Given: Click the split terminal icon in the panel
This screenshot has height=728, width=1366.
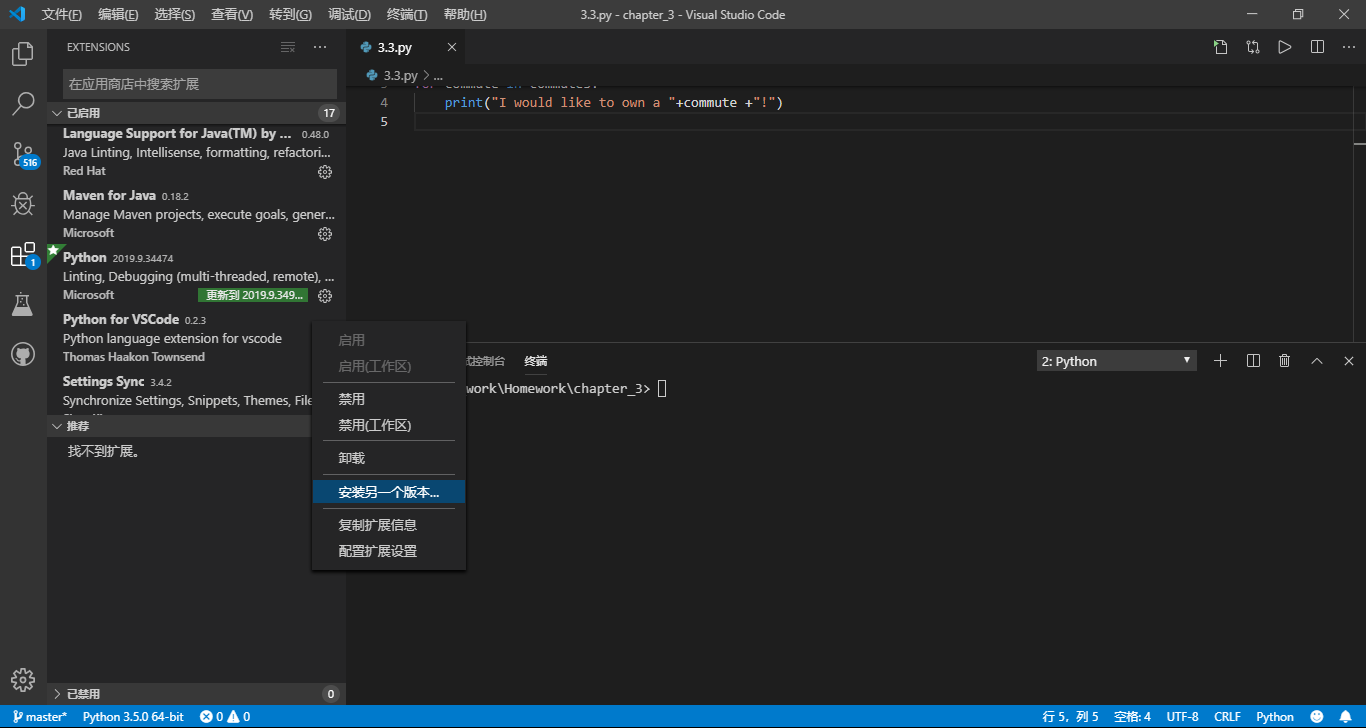Looking at the screenshot, I should click(1252, 360).
